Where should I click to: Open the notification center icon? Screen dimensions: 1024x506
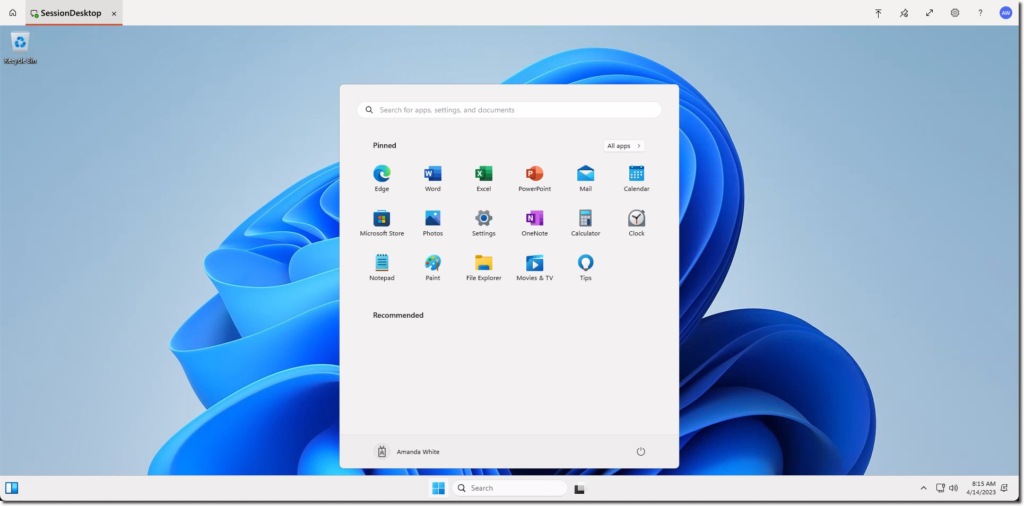pyautogui.click(x=1004, y=488)
